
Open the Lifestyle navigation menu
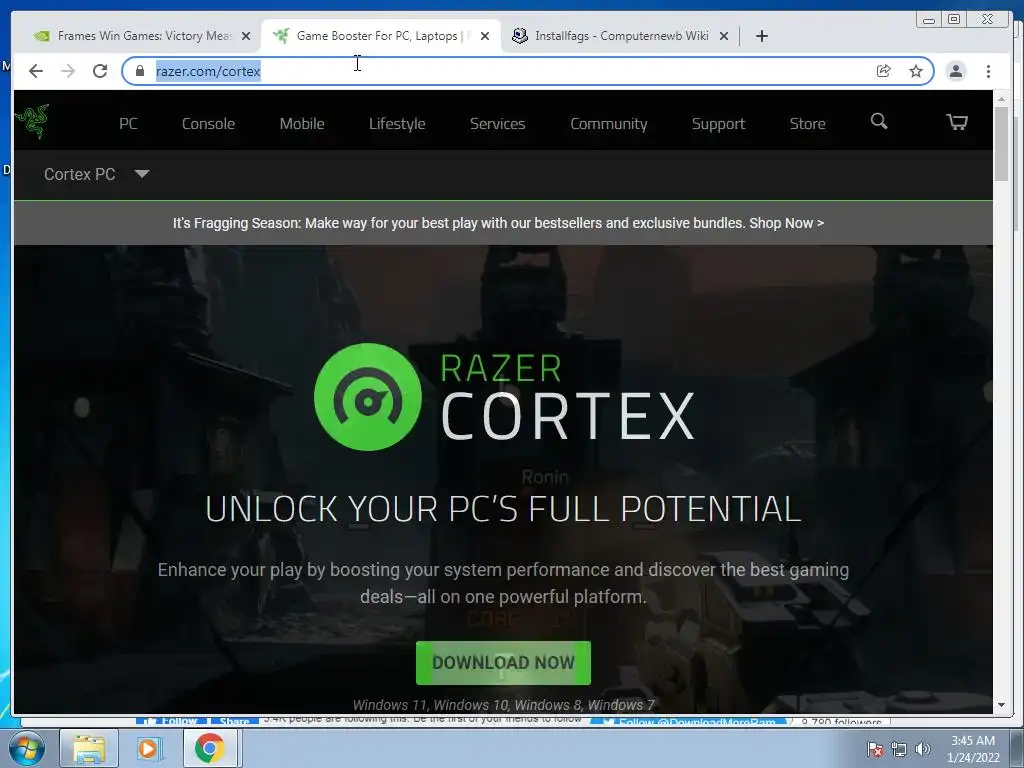(397, 123)
